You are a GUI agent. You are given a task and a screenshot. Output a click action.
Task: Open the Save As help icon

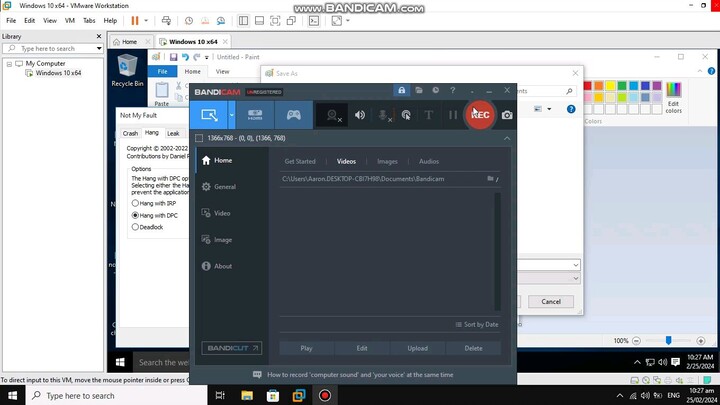click(x=571, y=109)
